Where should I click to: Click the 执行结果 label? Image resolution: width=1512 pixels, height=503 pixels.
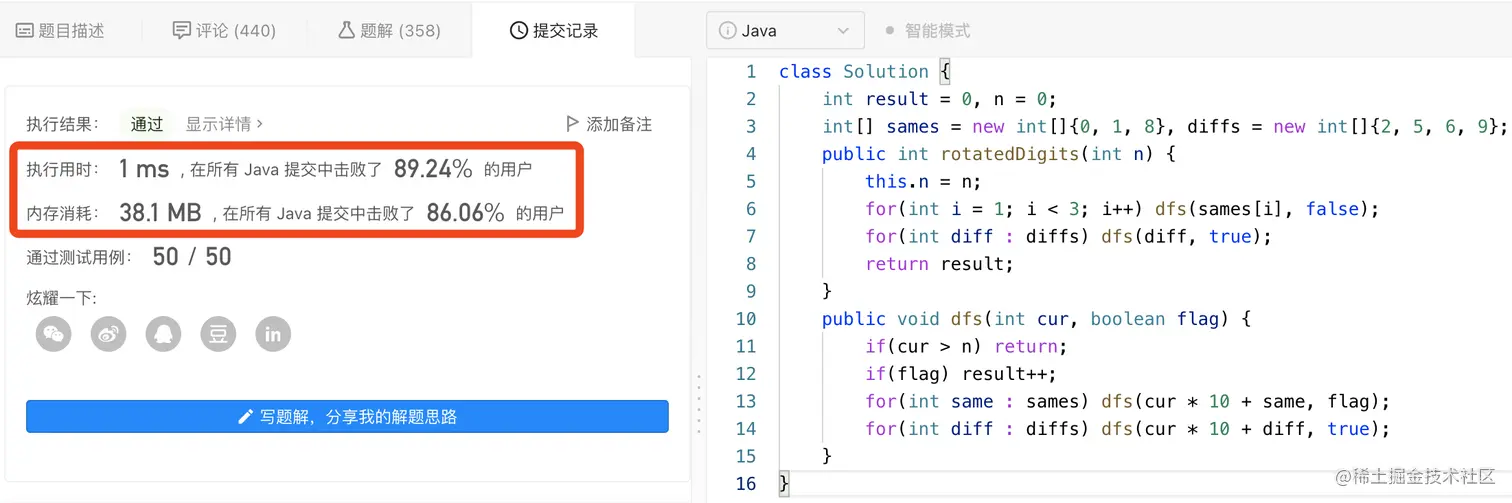click(63, 124)
